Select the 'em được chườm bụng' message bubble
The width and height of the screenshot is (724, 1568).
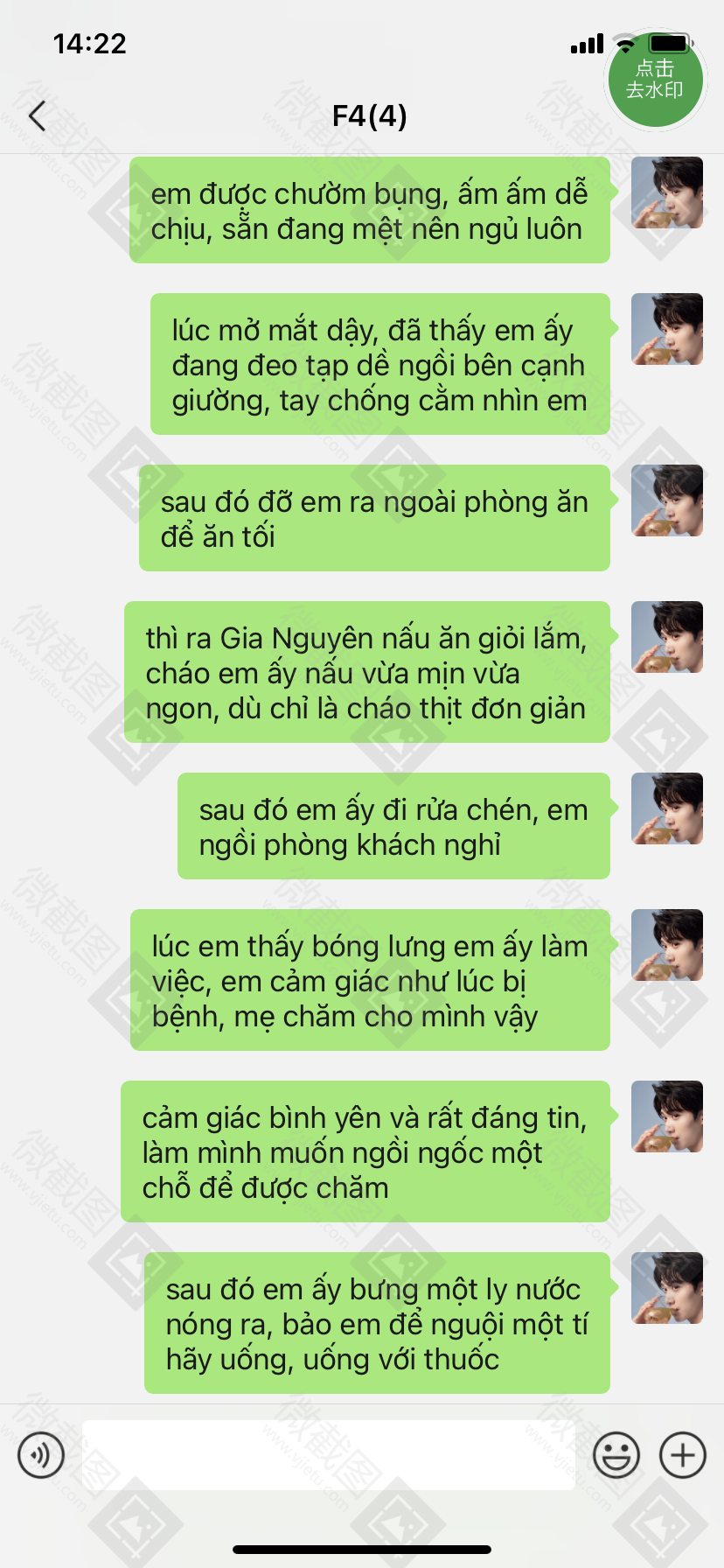(370, 210)
